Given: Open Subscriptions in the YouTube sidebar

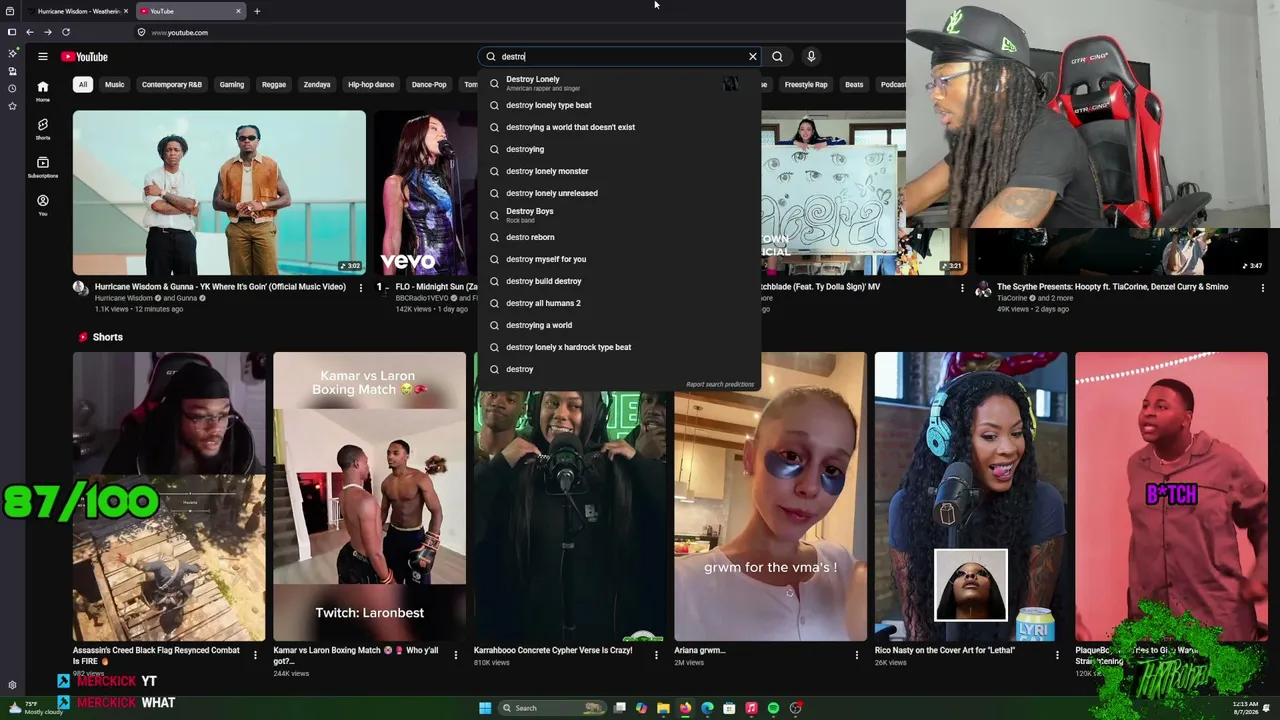Looking at the screenshot, I should (43, 167).
